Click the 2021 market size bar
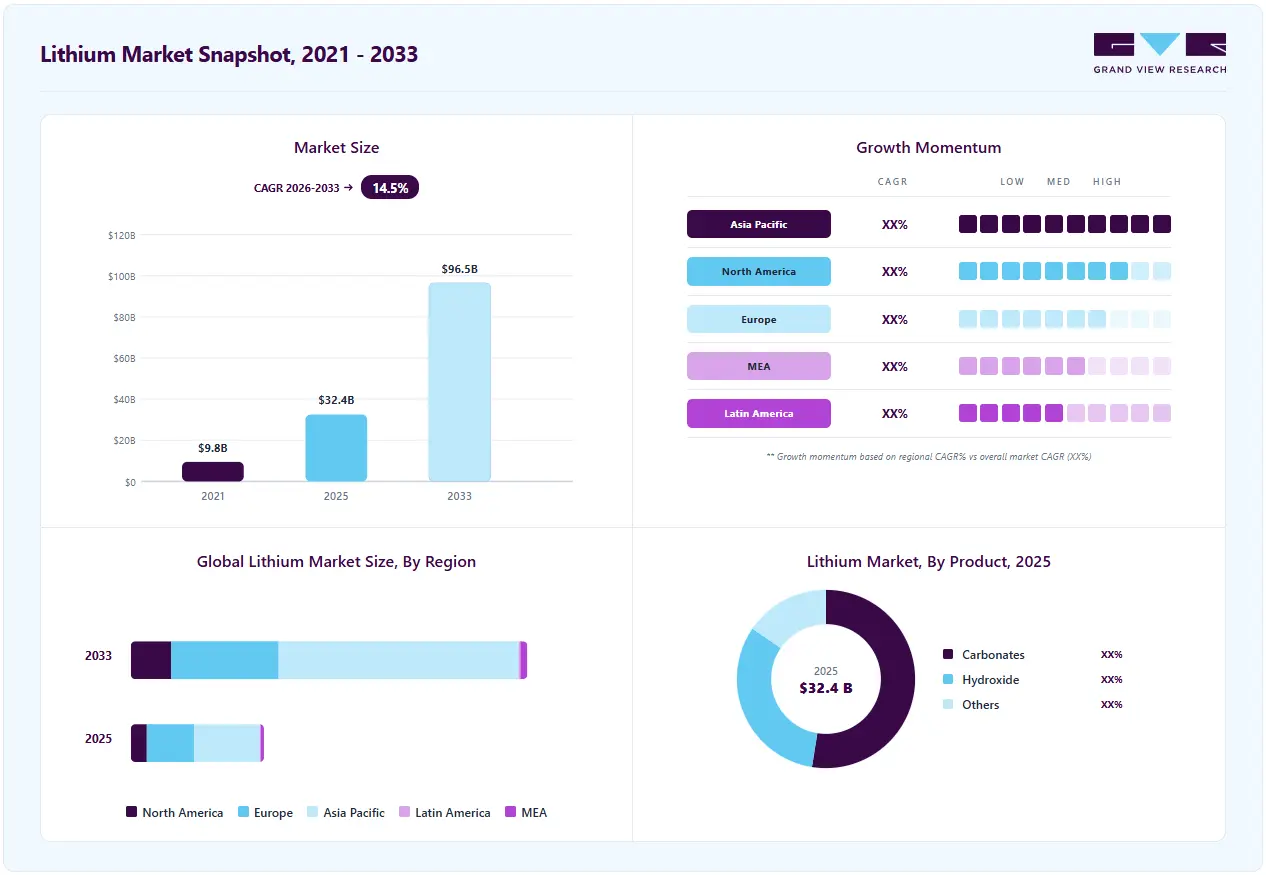The height and width of the screenshot is (875, 1266). [213, 472]
